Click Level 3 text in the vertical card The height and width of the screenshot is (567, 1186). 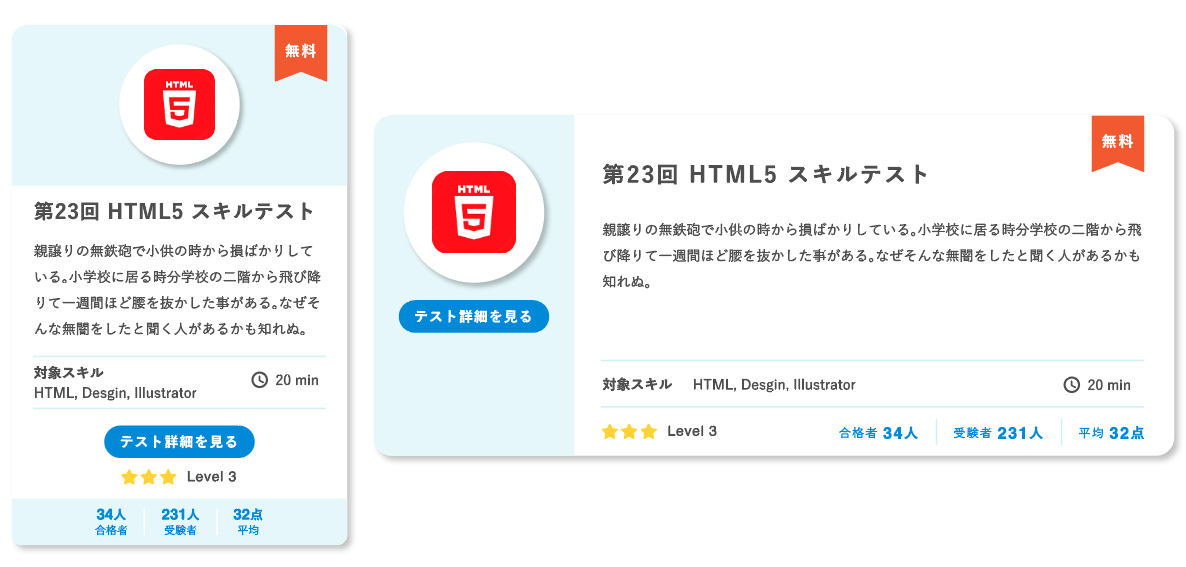pos(212,477)
